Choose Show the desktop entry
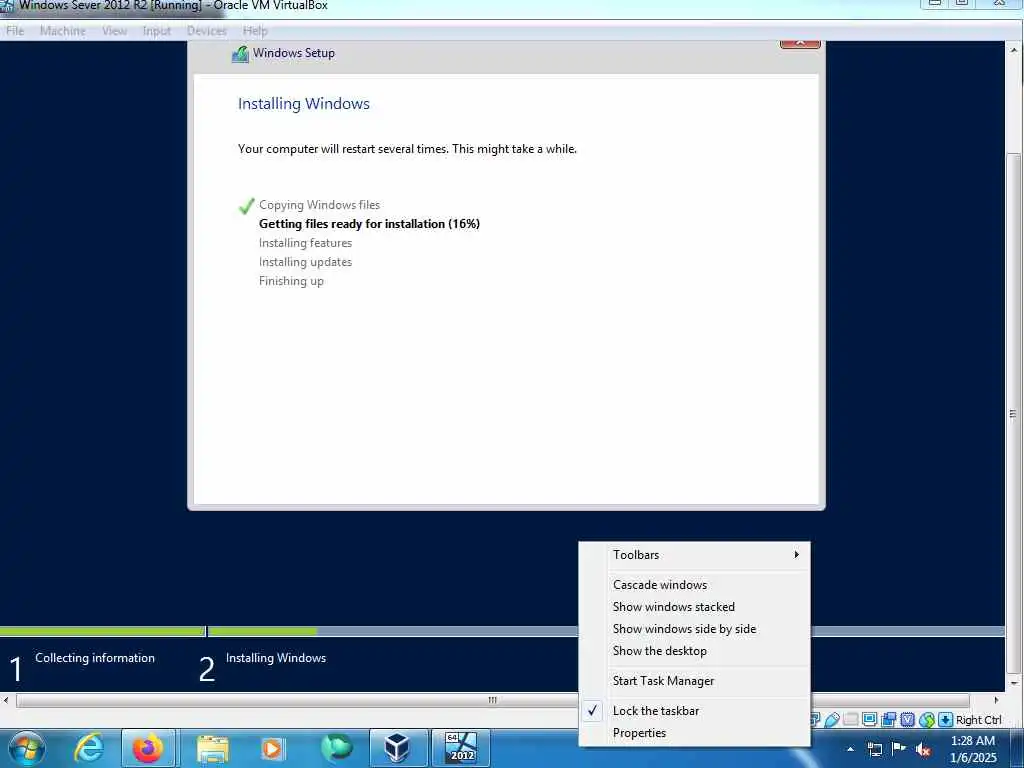Screen dimensions: 1024x768 pyautogui.click(x=694, y=651)
